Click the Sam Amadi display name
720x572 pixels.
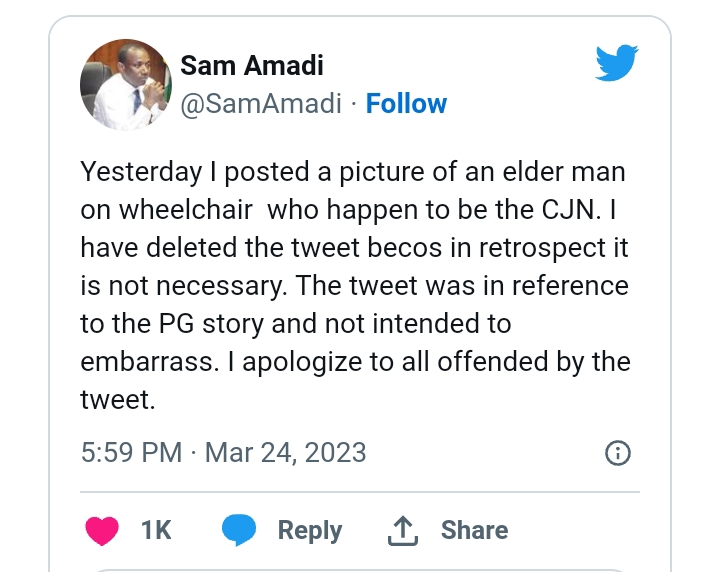[252, 66]
